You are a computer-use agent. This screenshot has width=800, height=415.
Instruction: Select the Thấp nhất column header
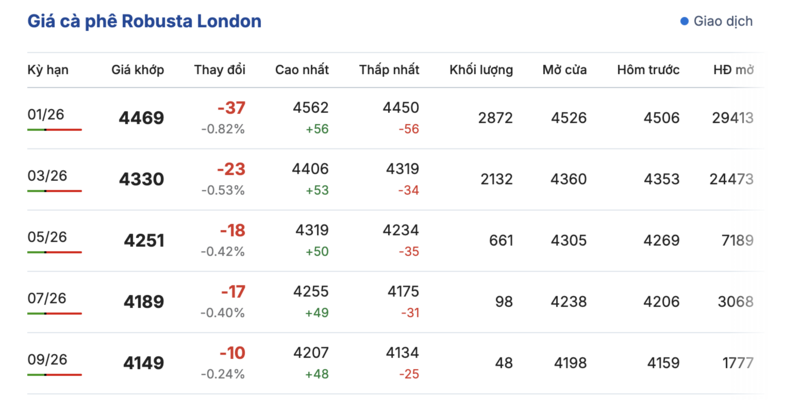tap(389, 70)
